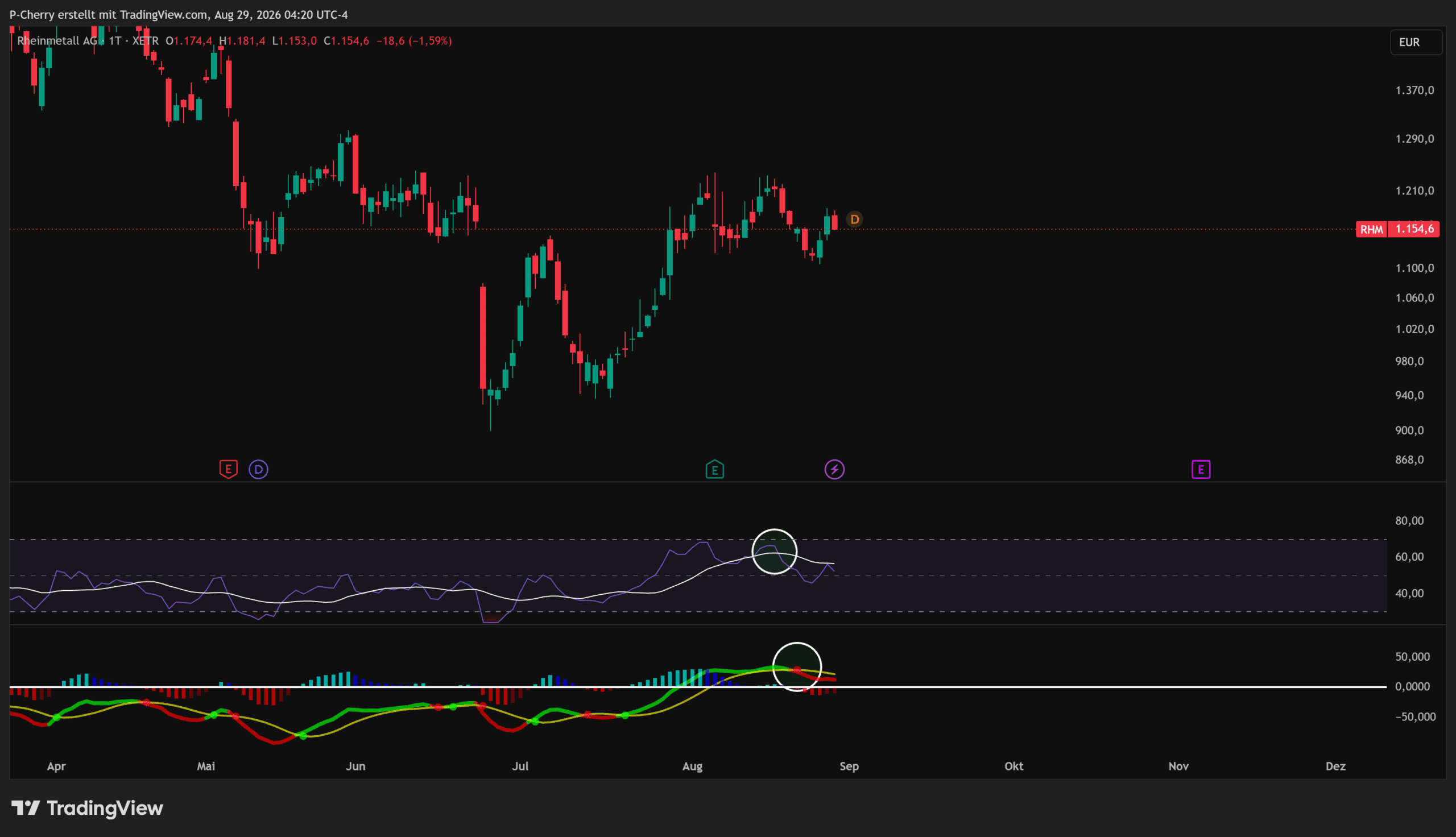Select the Rheinmetall AG symbol title
1456x837 pixels.
point(57,41)
